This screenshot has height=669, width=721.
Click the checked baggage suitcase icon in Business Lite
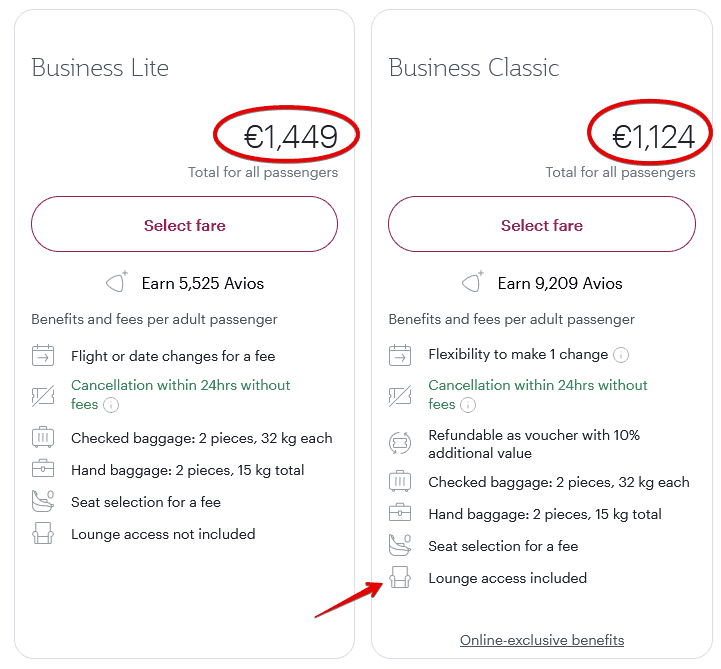(x=43, y=438)
